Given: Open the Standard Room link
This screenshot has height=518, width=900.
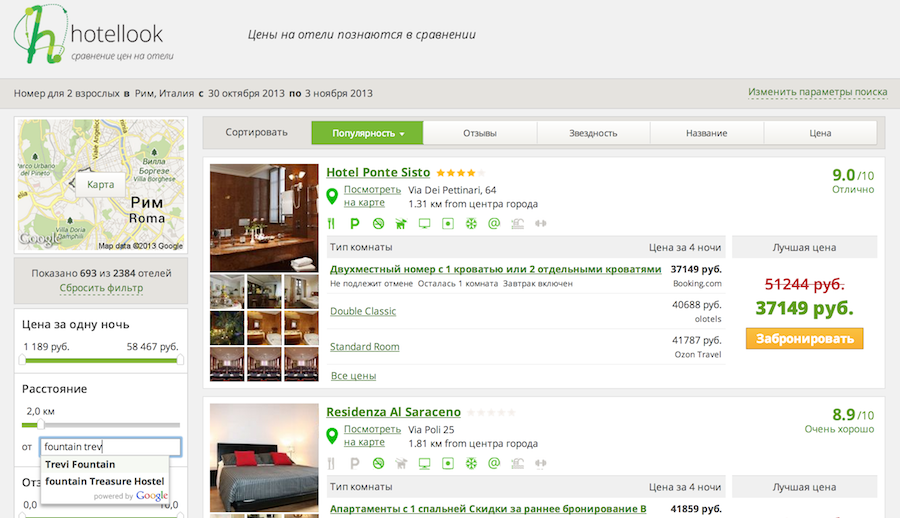Looking at the screenshot, I should click(x=364, y=346).
